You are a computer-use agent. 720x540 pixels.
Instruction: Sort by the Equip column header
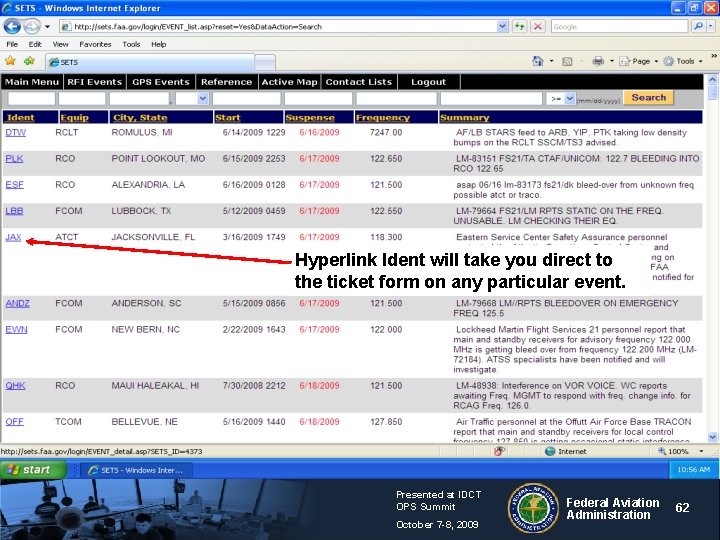point(74,118)
